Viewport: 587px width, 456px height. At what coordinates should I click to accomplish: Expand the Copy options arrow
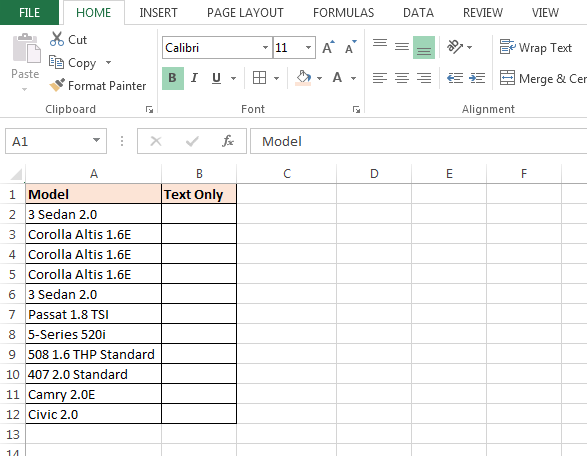(109, 62)
